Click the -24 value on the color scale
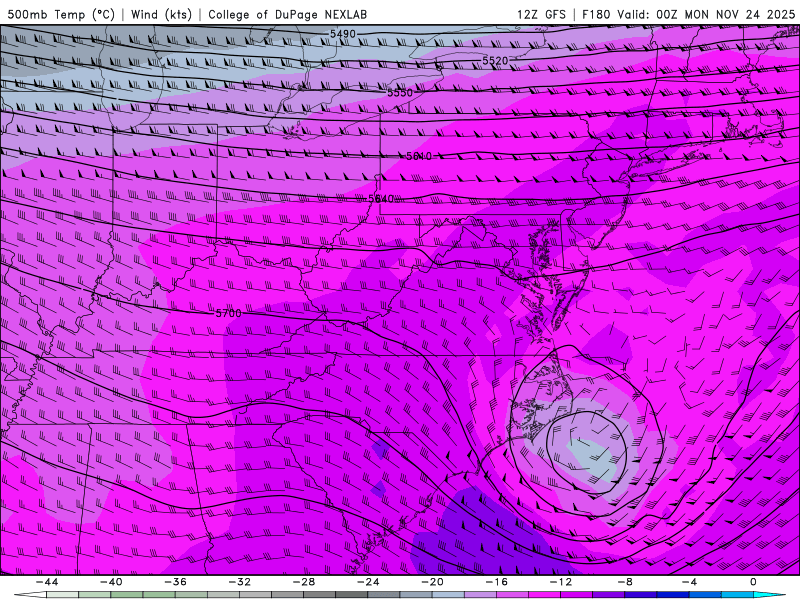 [x=368, y=582]
